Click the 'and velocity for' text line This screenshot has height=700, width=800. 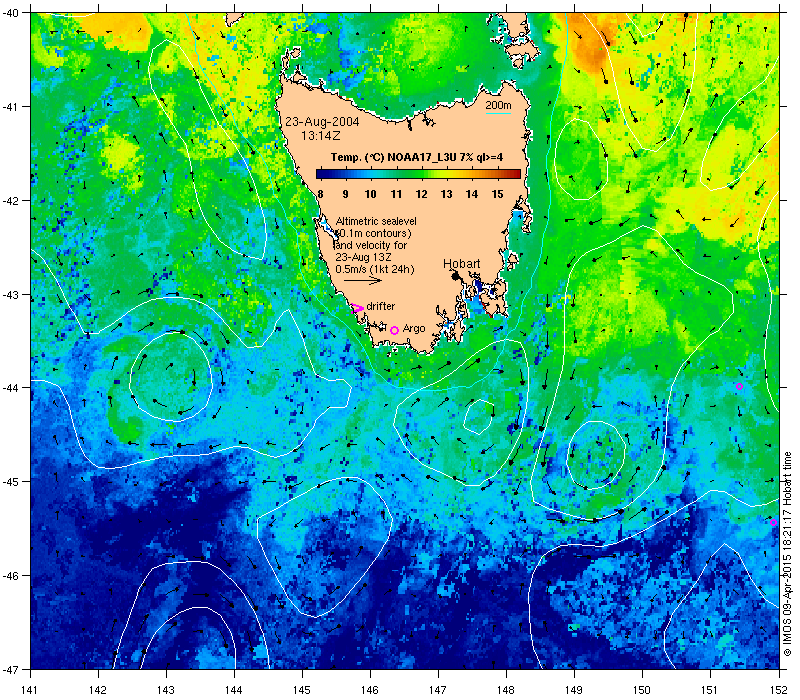[x=371, y=245]
